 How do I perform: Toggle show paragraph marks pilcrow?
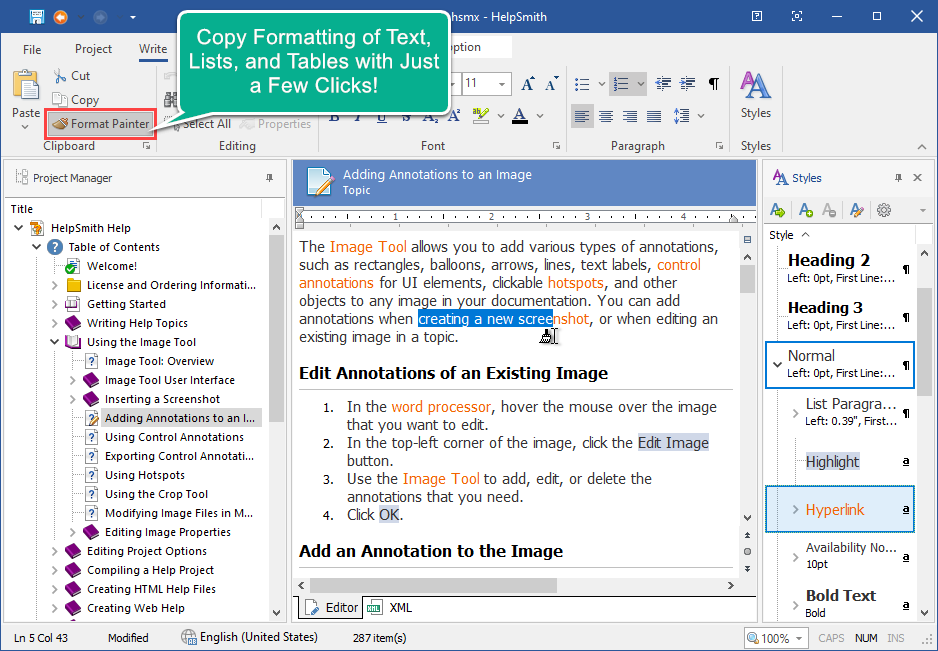pyautogui.click(x=714, y=84)
